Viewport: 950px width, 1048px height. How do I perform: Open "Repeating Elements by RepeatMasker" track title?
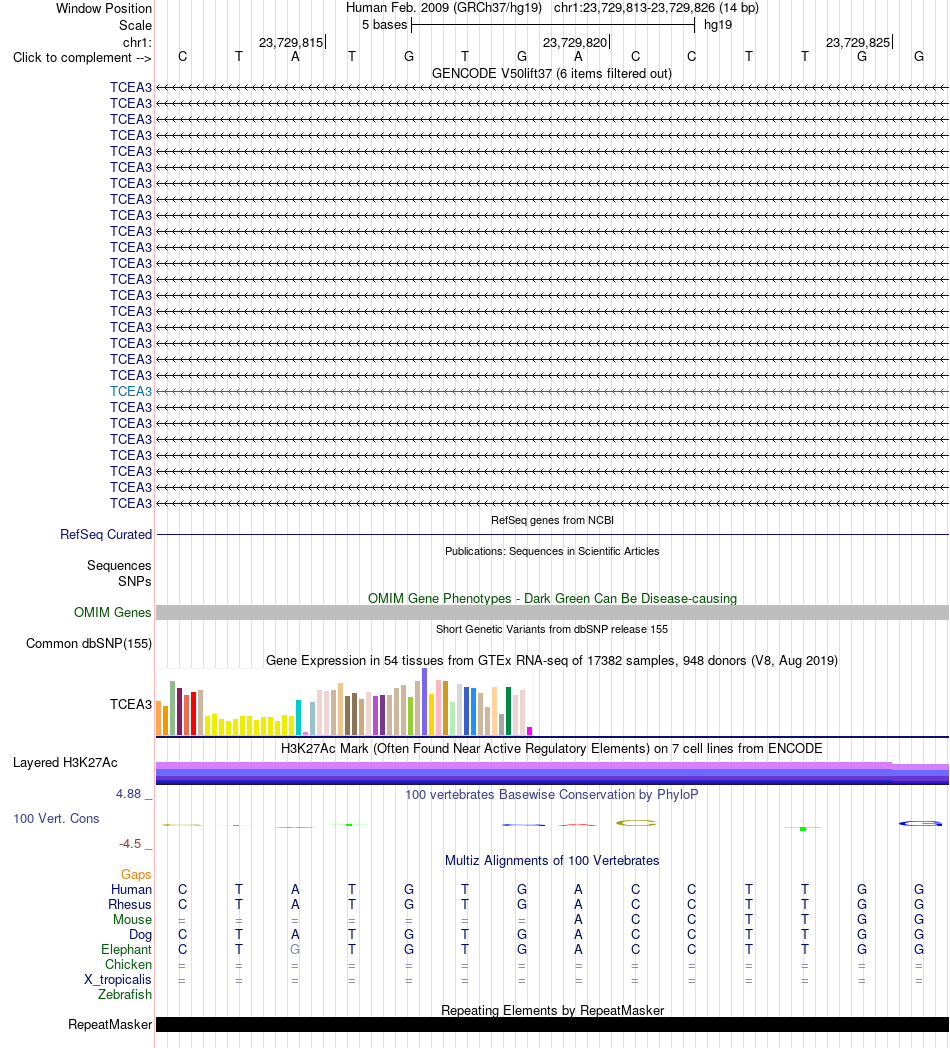(552, 1011)
